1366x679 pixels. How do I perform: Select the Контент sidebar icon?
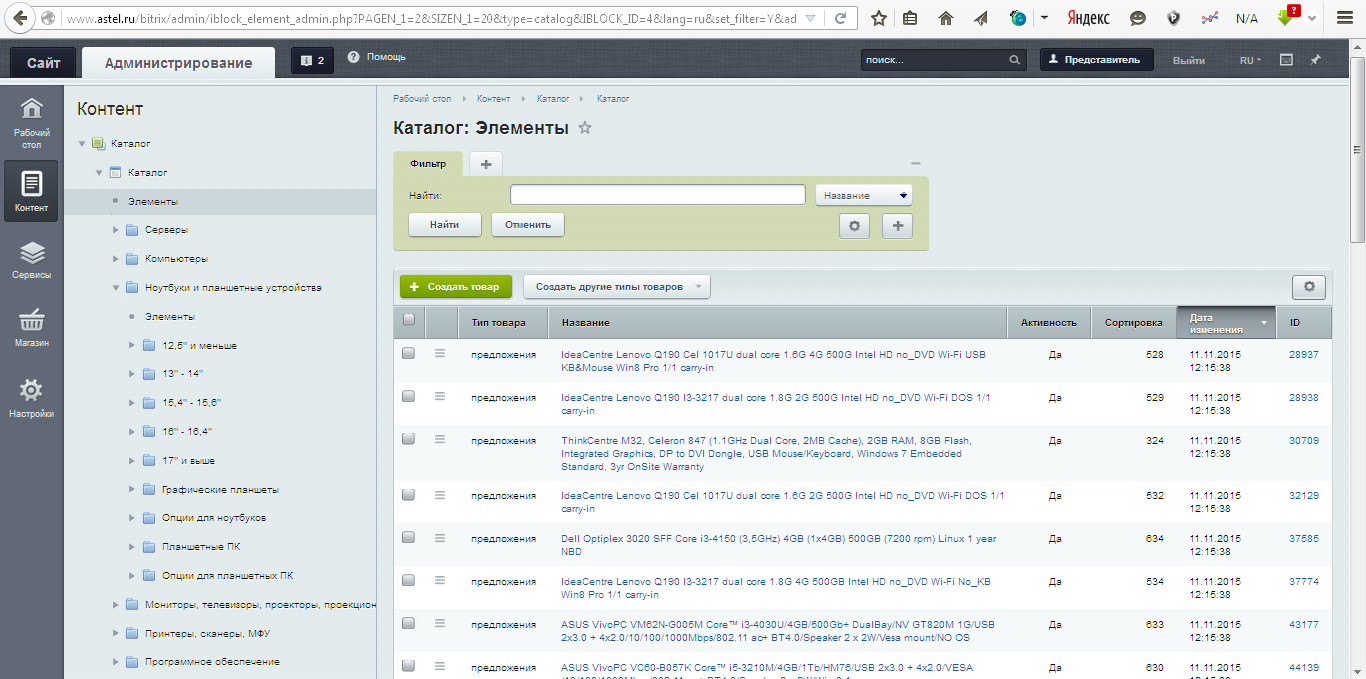(31, 190)
